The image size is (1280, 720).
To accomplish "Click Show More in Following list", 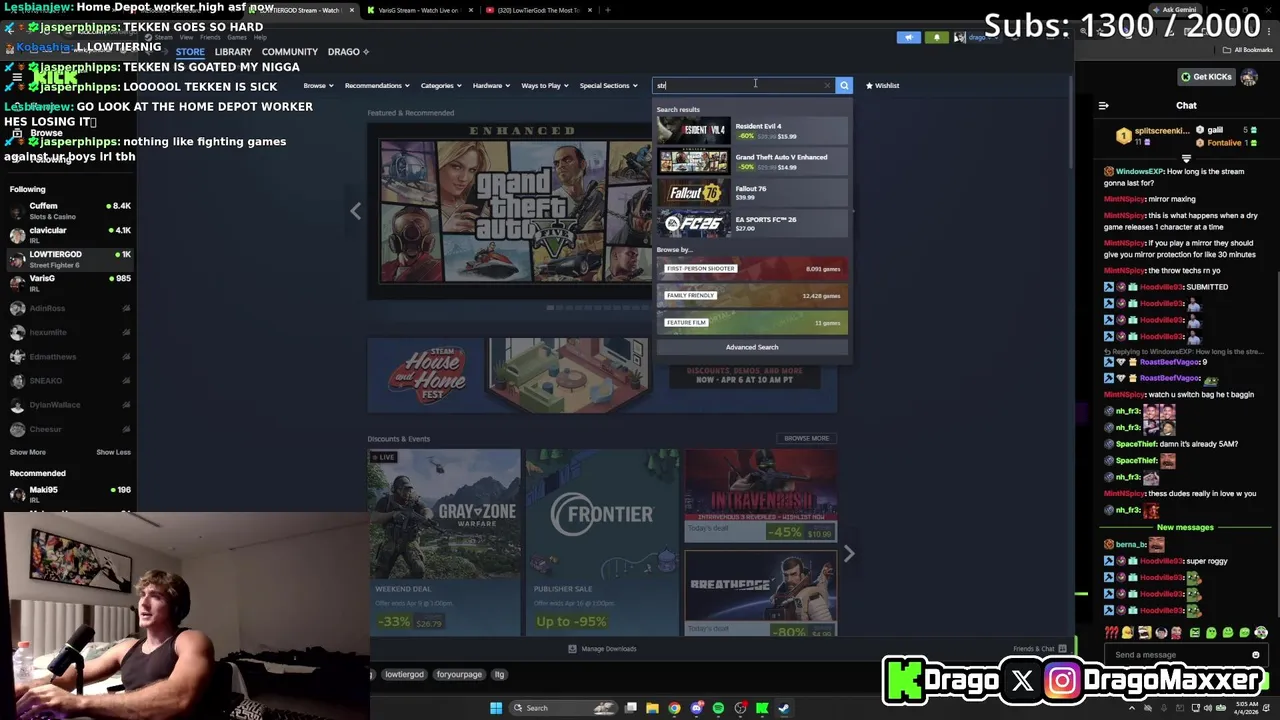I will click(x=27, y=452).
